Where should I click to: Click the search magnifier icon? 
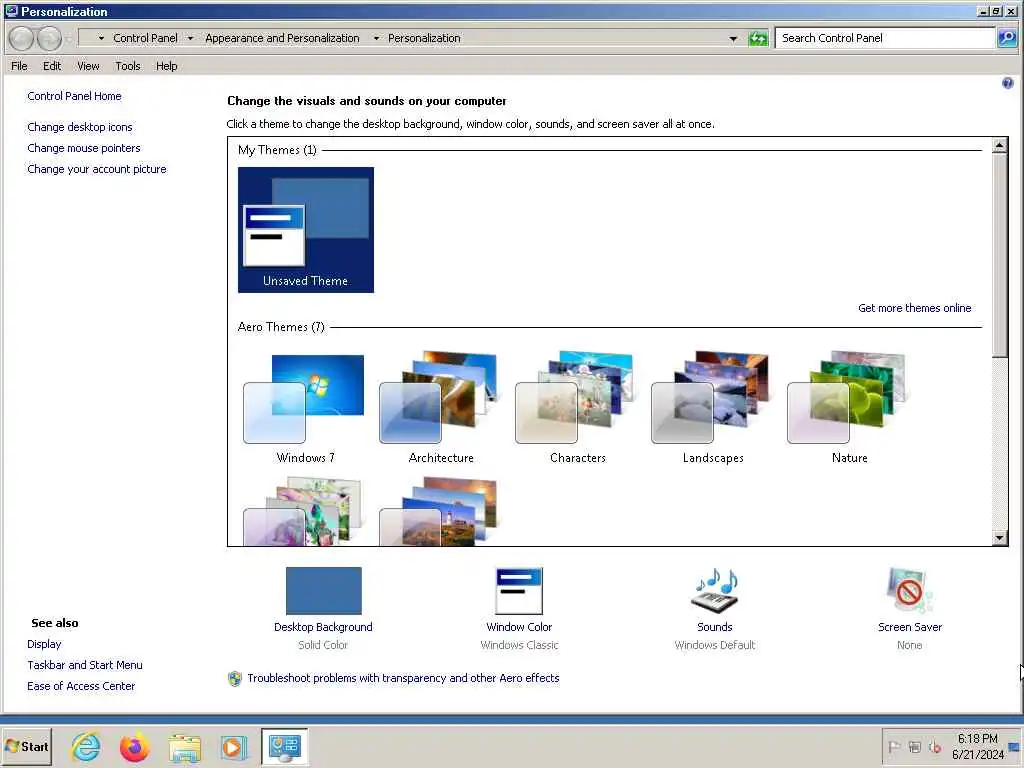[1007, 38]
